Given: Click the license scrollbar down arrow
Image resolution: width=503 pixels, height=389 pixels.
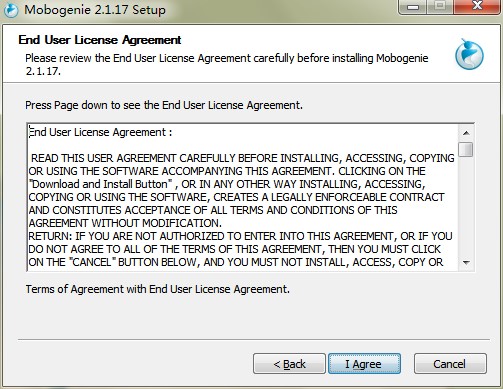Looking at the screenshot, I should tap(466, 263).
